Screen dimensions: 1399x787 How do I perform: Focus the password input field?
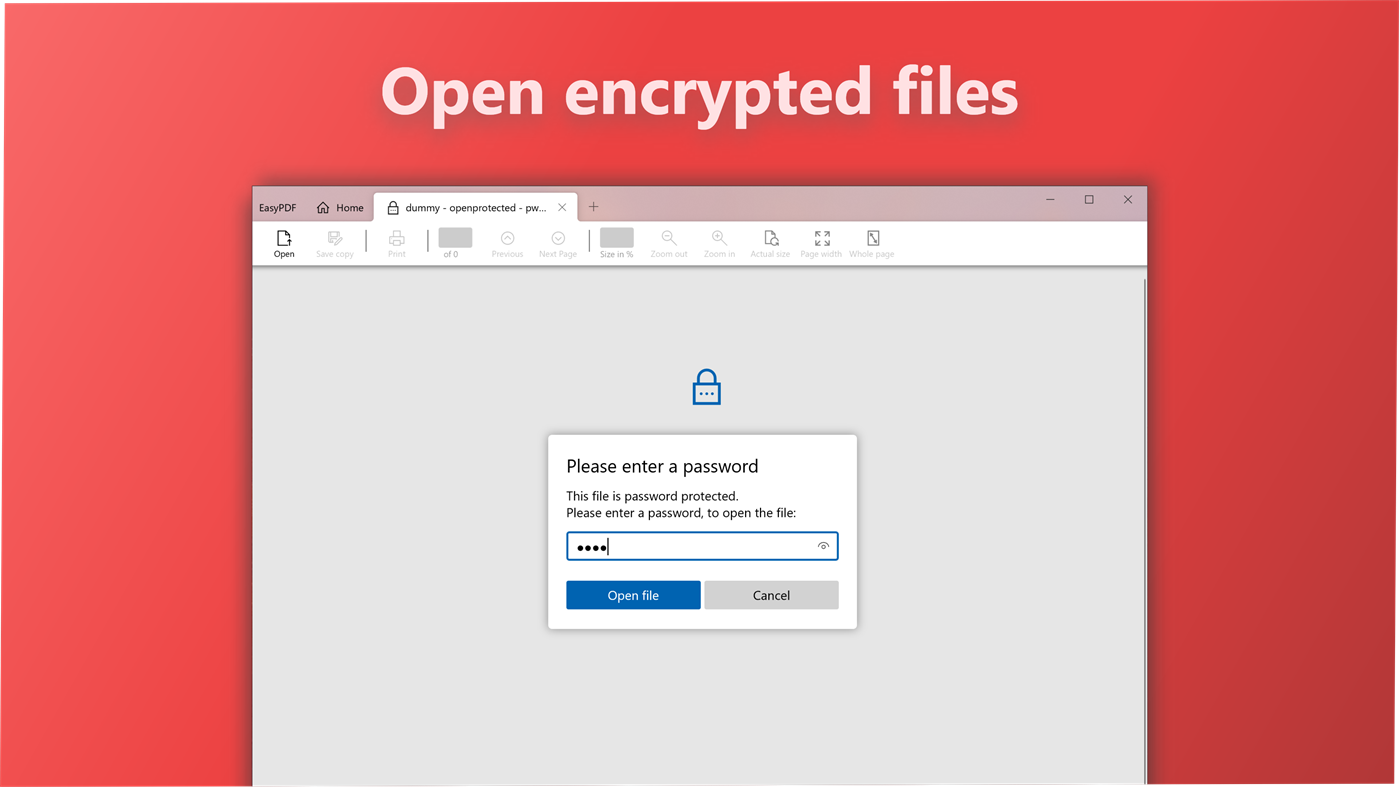pyautogui.click(x=702, y=546)
